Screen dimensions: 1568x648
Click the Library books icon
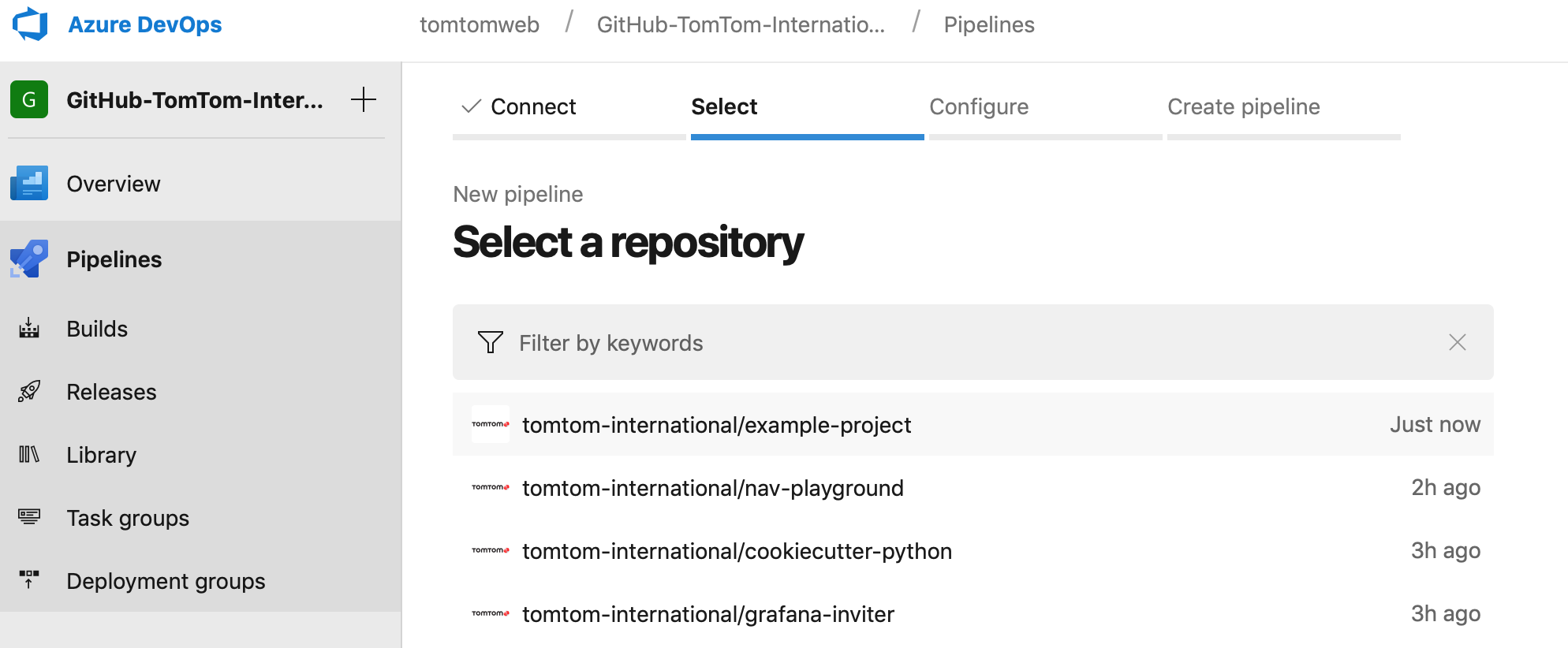click(29, 454)
